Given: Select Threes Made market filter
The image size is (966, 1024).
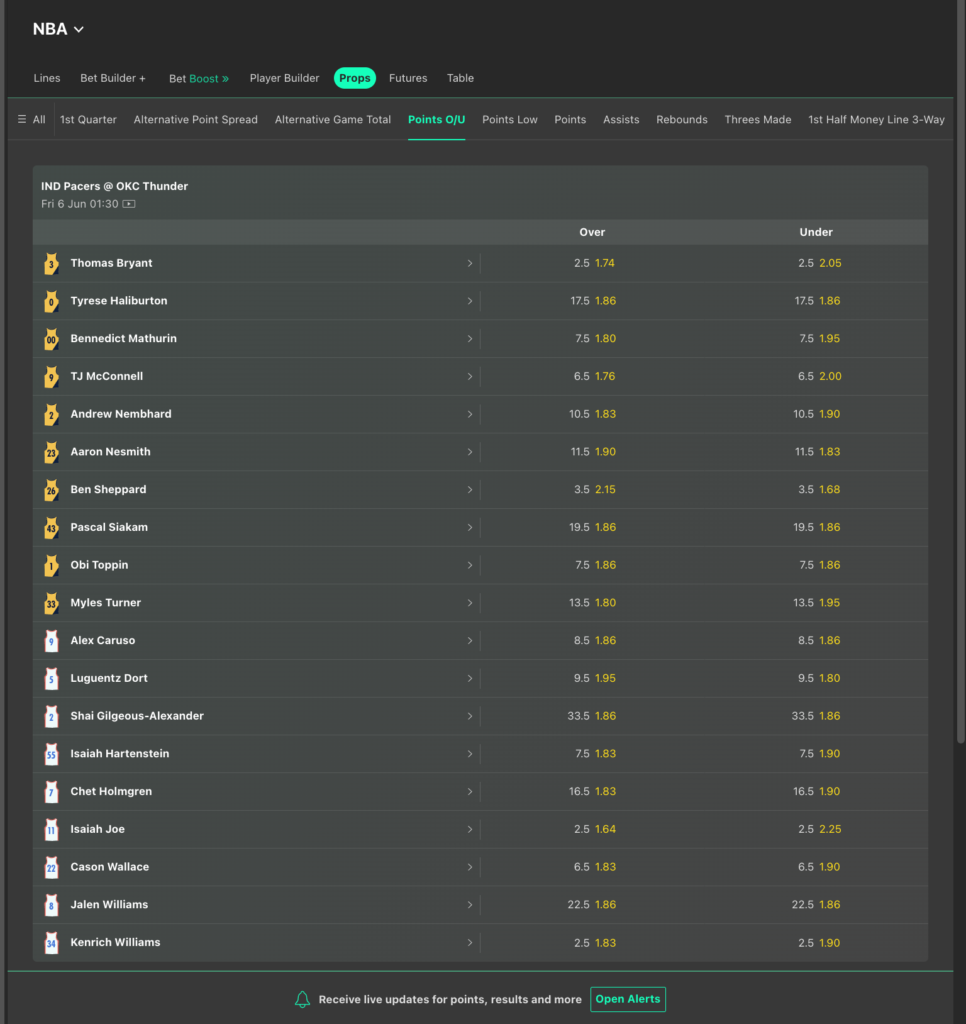Looking at the screenshot, I should [758, 120].
